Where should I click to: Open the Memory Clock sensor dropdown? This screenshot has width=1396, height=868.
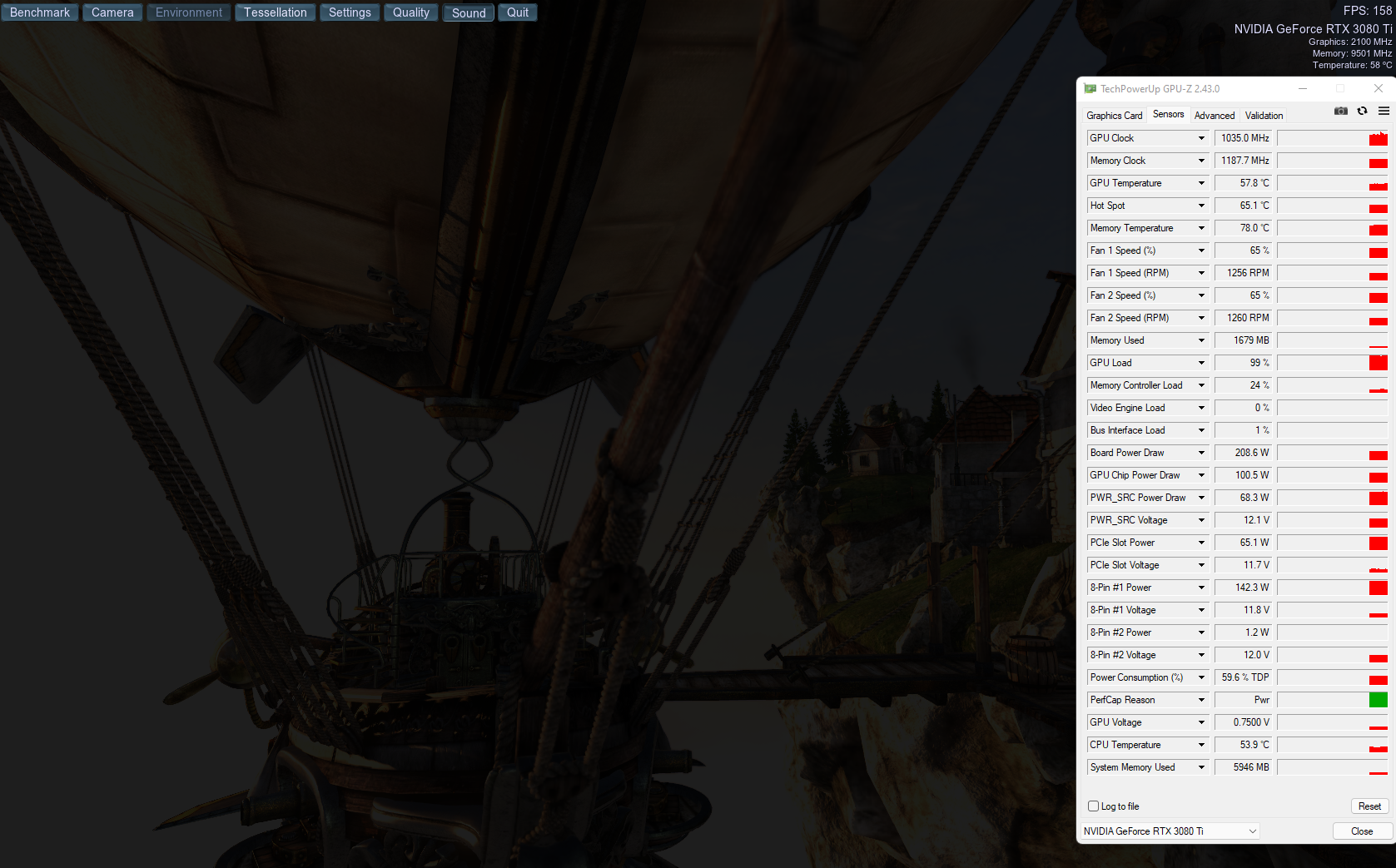pos(1201,161)
